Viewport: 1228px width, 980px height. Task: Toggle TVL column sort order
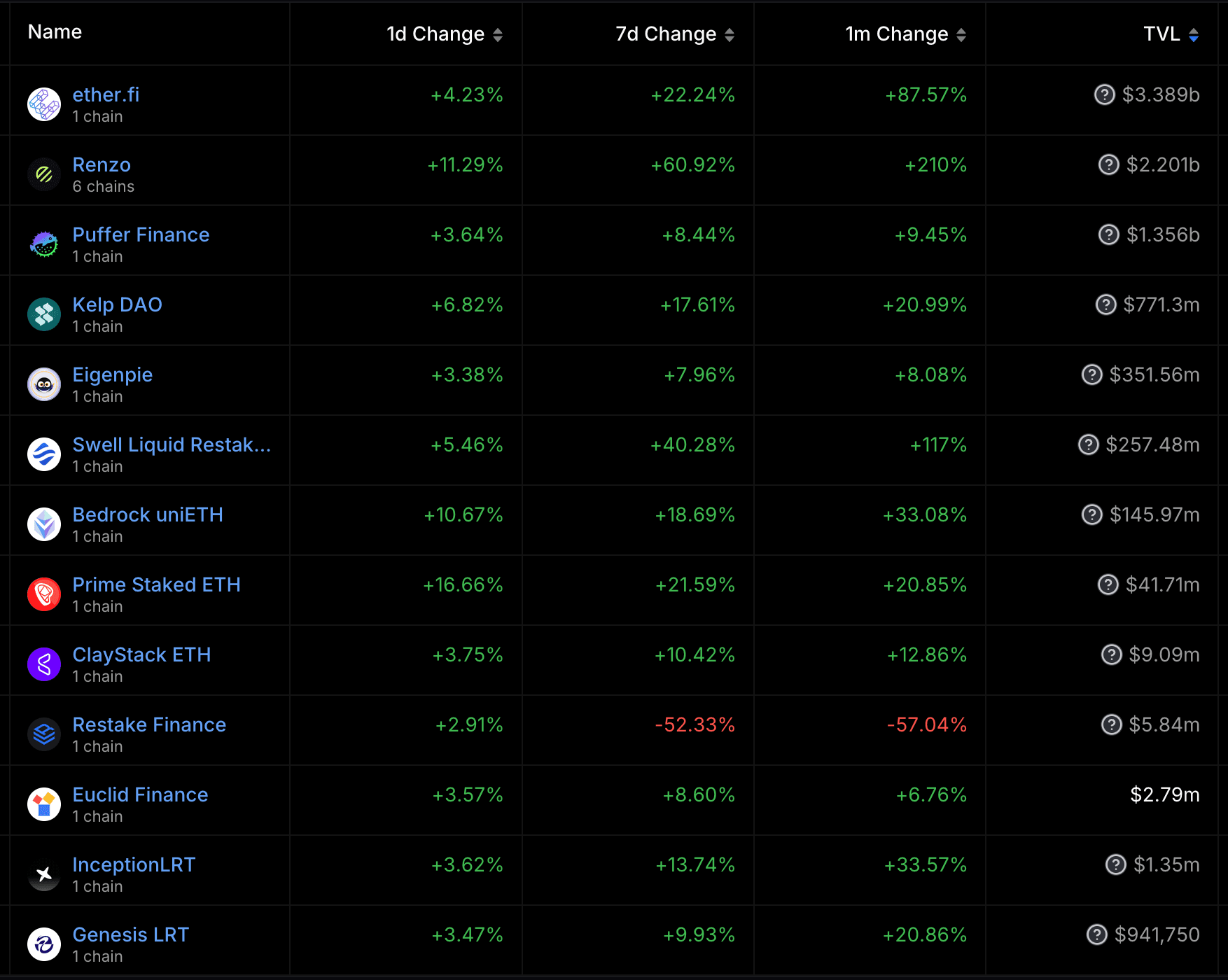1193,34
